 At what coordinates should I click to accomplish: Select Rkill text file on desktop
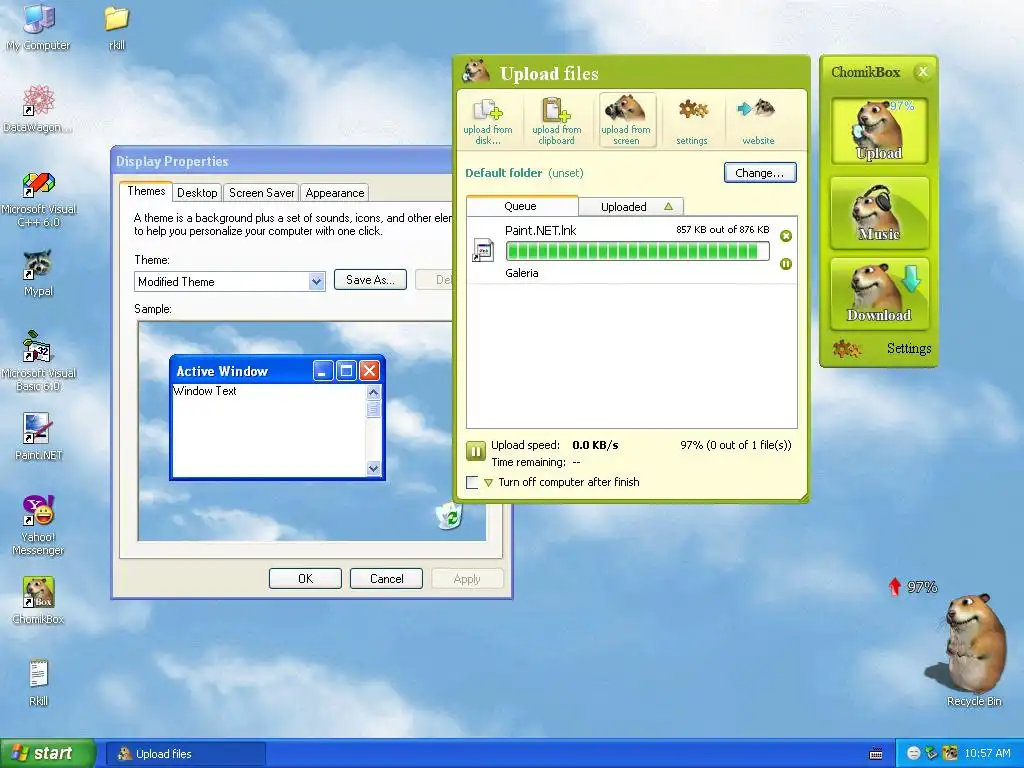point(39,682)
